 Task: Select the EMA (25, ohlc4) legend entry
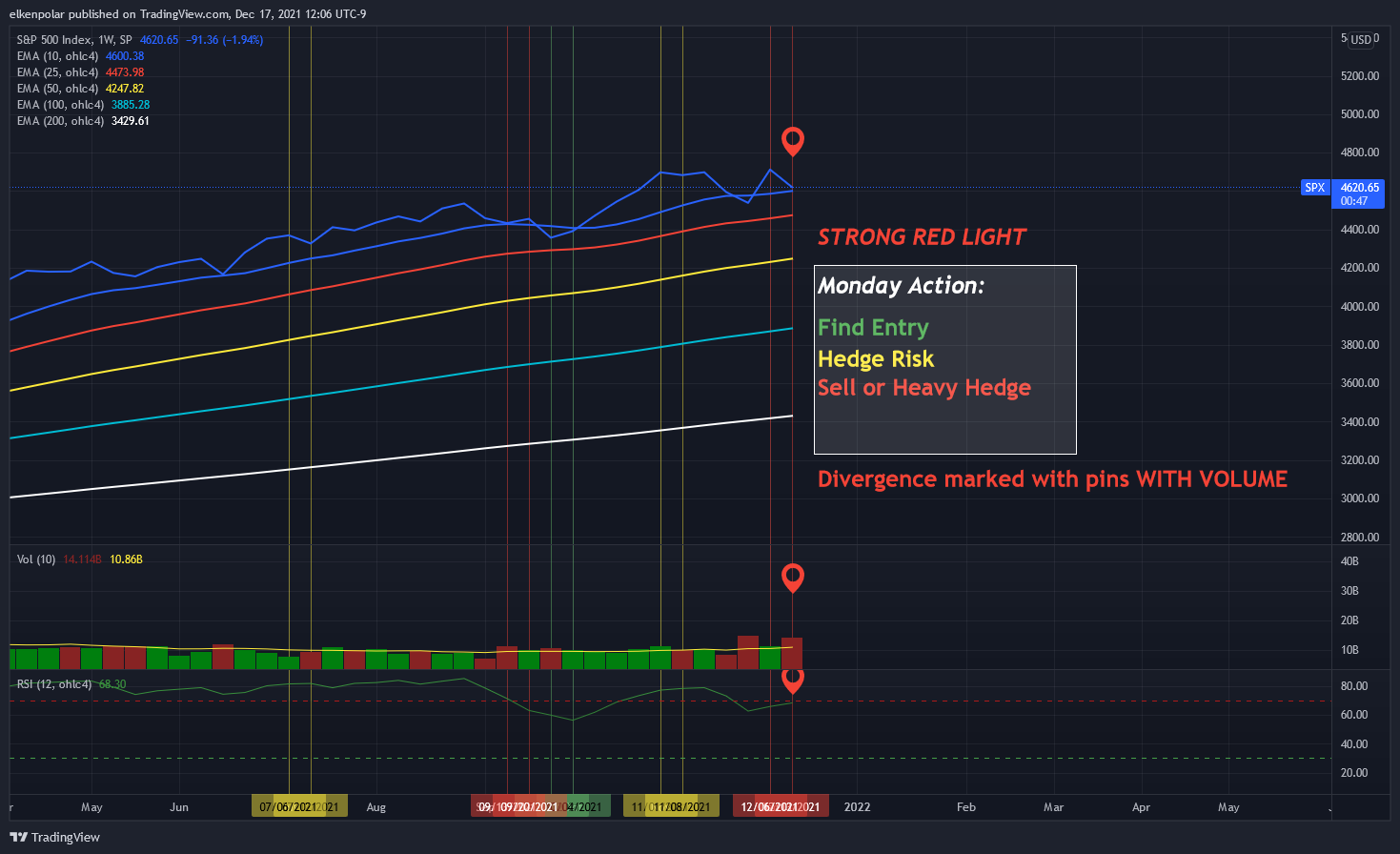coord(57,72)
